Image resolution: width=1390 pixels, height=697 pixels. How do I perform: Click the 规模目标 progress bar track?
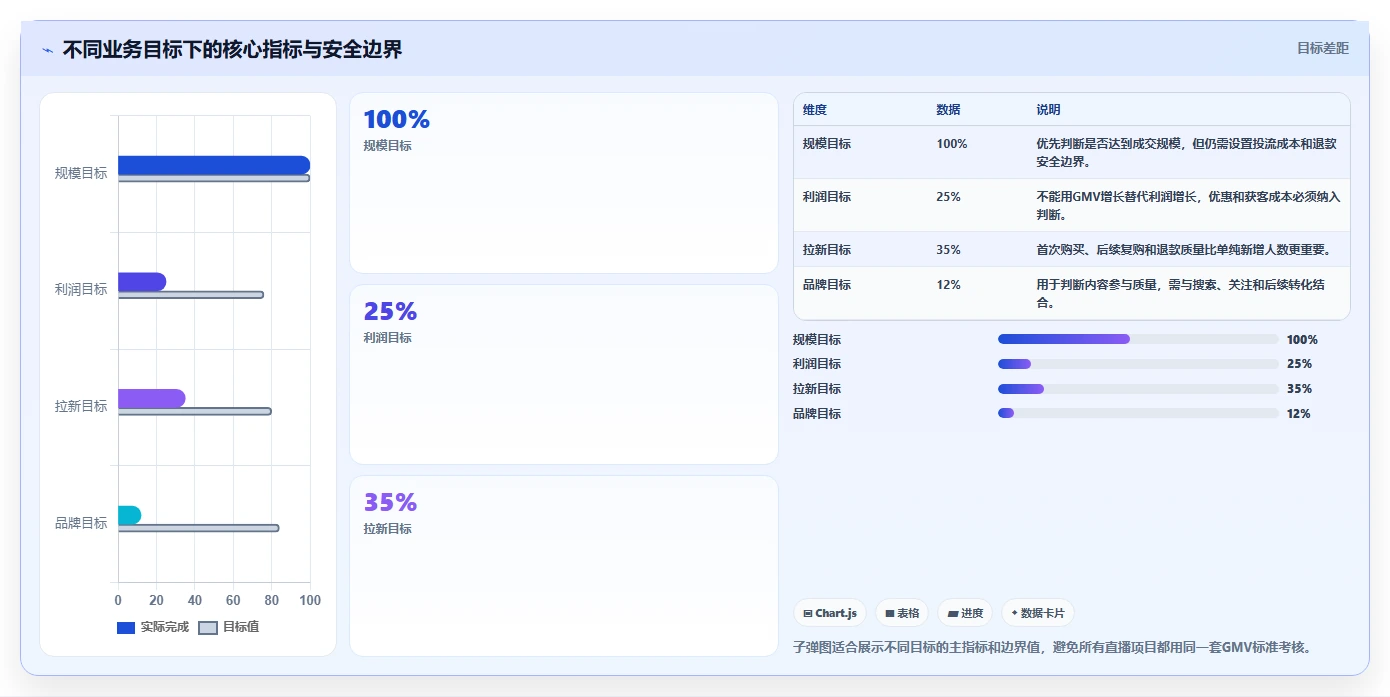[1138, 339]
